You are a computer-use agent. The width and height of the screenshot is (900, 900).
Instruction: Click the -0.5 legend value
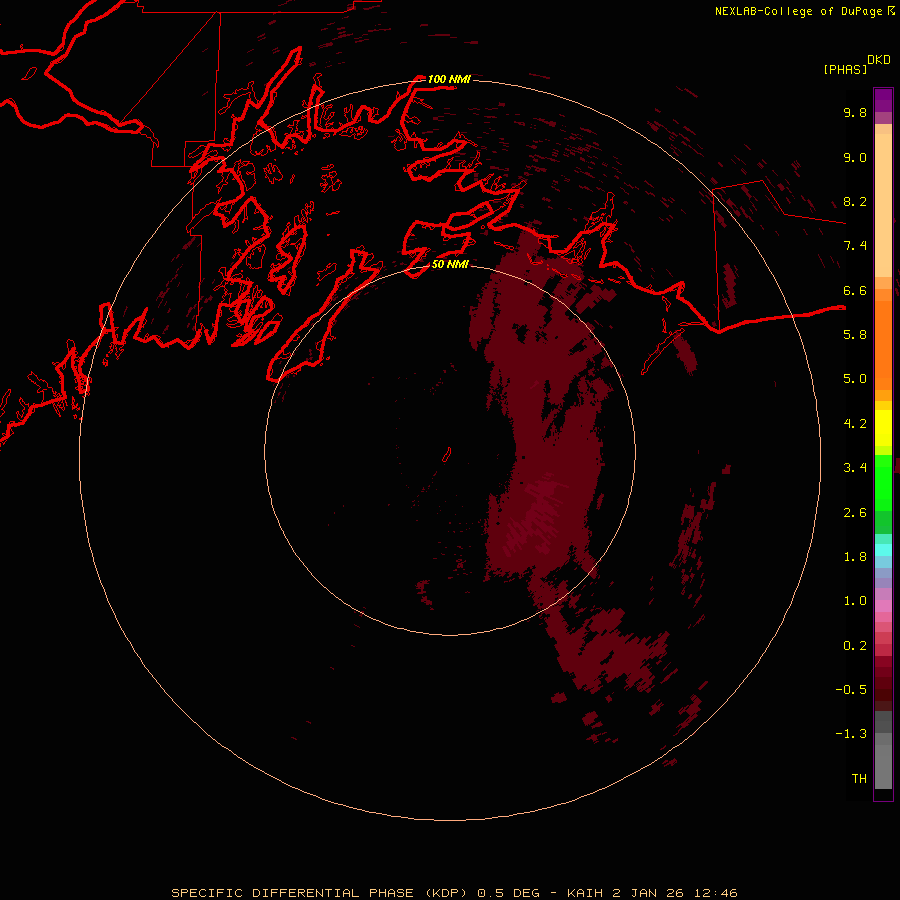(x=851, y=690)
